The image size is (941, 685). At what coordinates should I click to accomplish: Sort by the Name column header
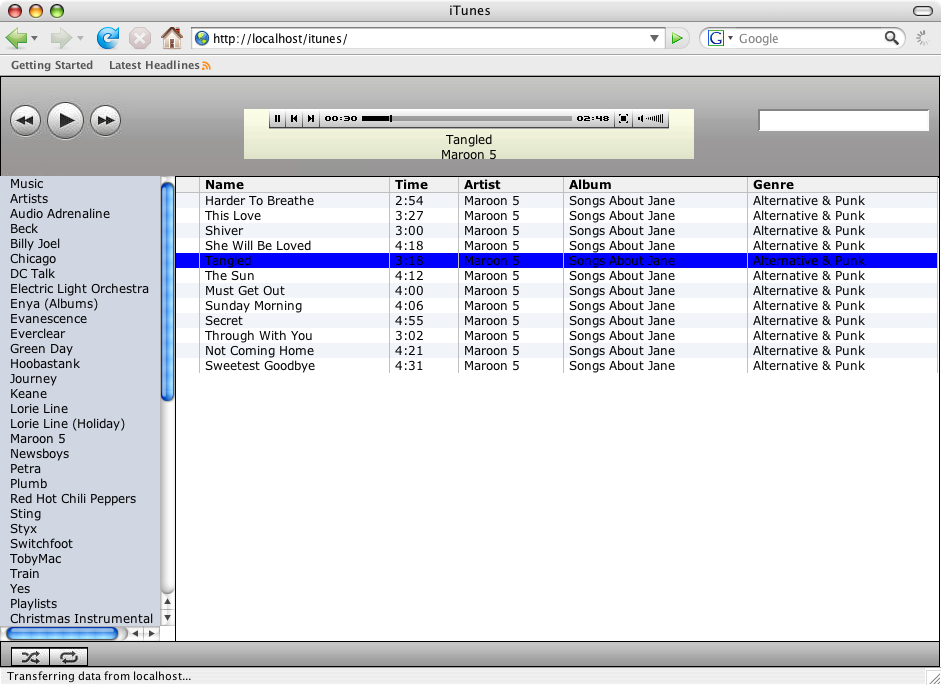(294, 185)
